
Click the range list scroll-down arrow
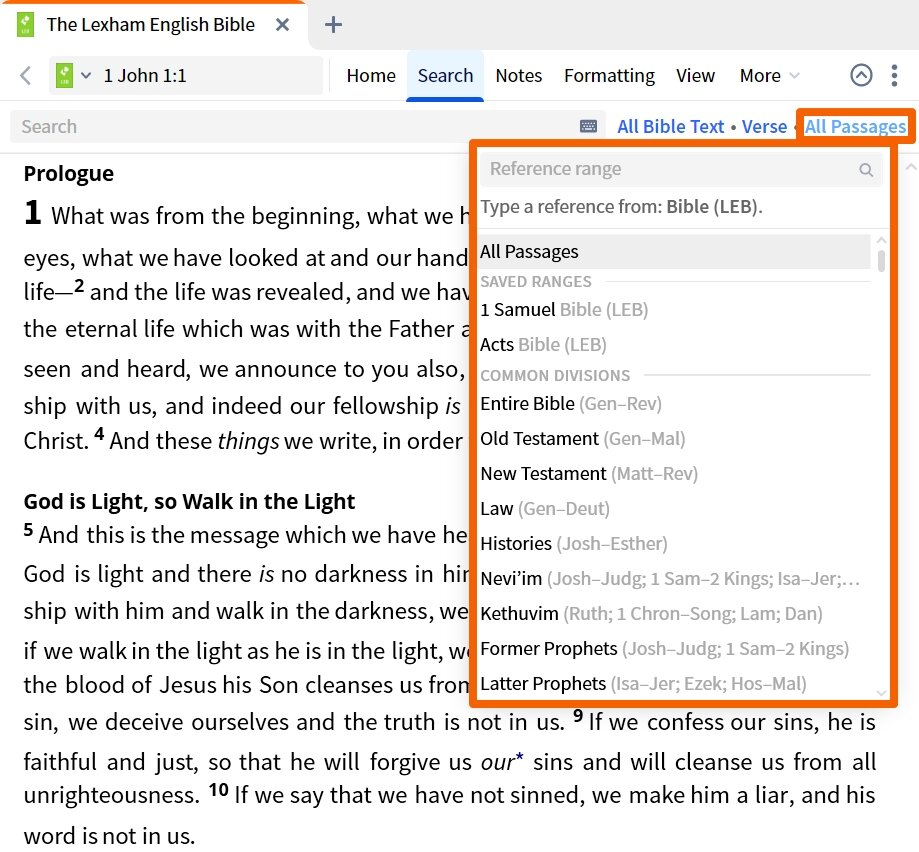(881, 693)
